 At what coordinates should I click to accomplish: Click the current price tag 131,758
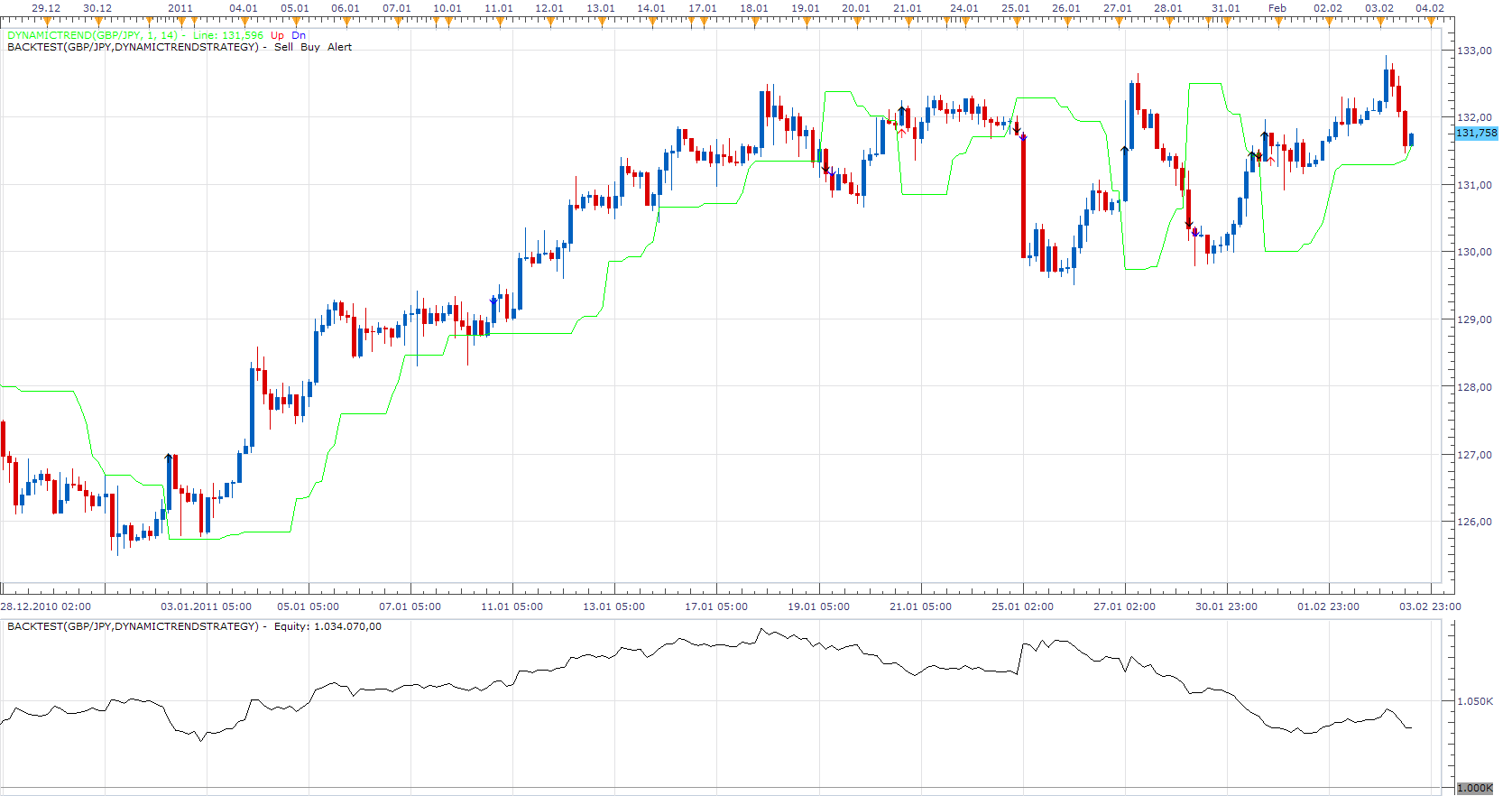(1476, 133)
